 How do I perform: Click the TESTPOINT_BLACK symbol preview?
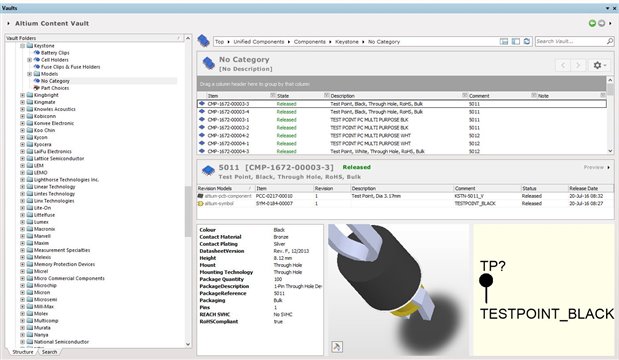click(x=544, y=290)
